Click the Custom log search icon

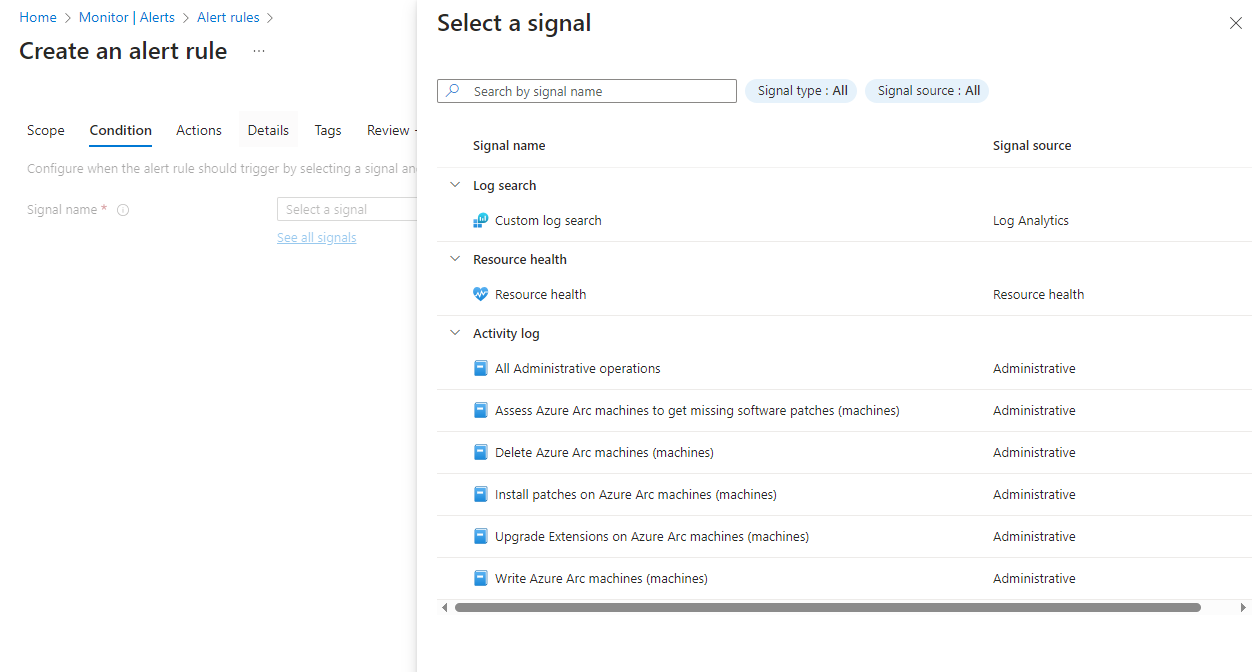pyautogui.click(x=481, y=220)
